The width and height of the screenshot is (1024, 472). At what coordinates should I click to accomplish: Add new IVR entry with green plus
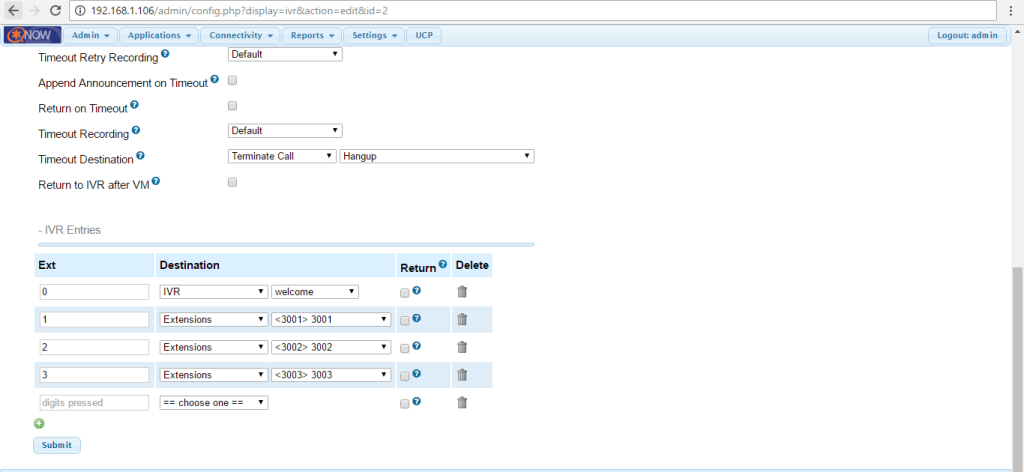[x=39, y=423]
